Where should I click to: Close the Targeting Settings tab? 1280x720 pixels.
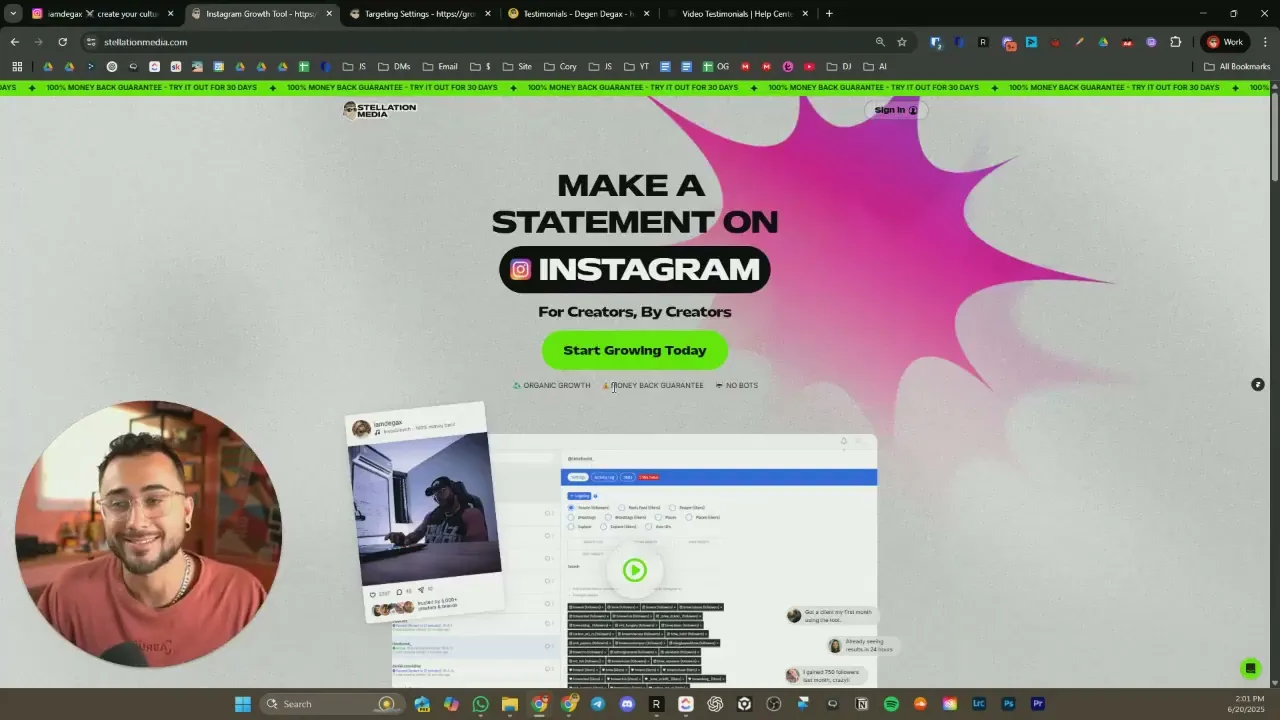(x=488, y=14)
